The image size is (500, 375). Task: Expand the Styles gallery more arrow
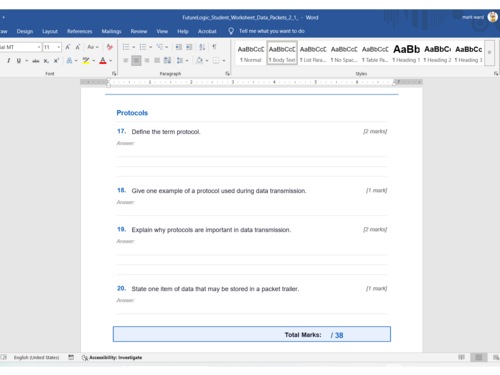(x=489, y=53)
